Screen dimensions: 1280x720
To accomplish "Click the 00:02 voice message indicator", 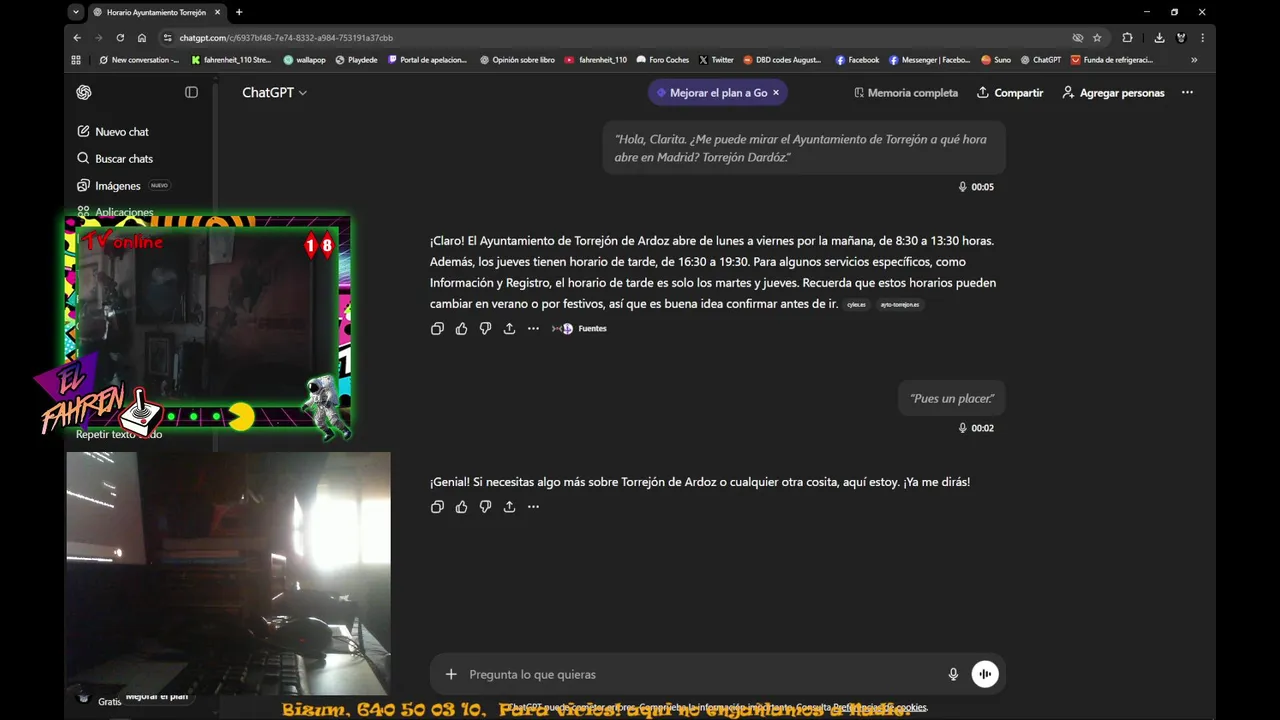I will click(976, 428).
